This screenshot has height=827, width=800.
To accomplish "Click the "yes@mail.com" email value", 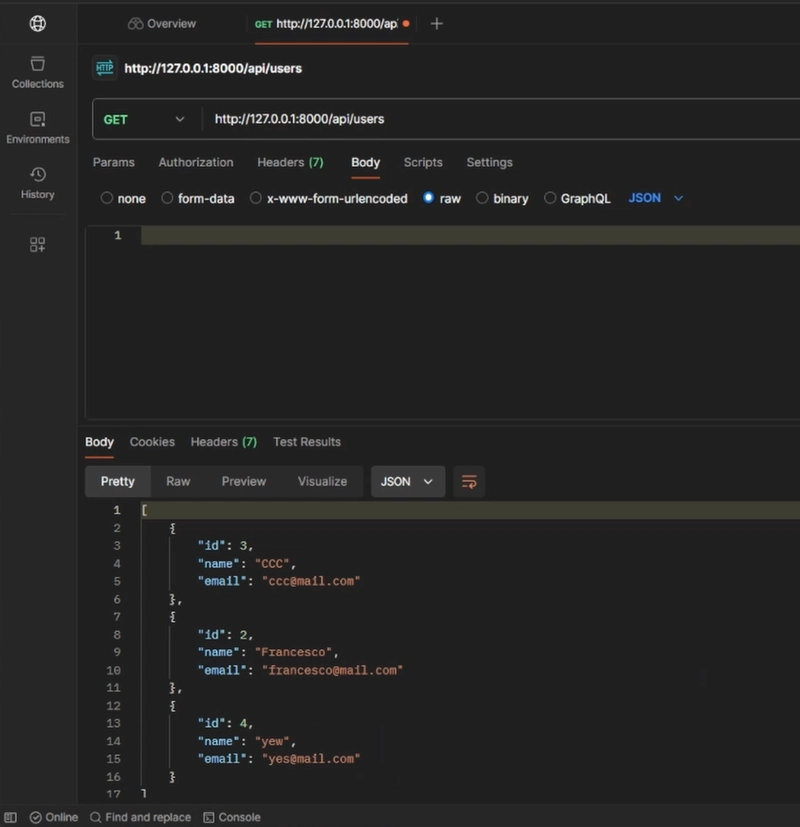I will point(311,759).
